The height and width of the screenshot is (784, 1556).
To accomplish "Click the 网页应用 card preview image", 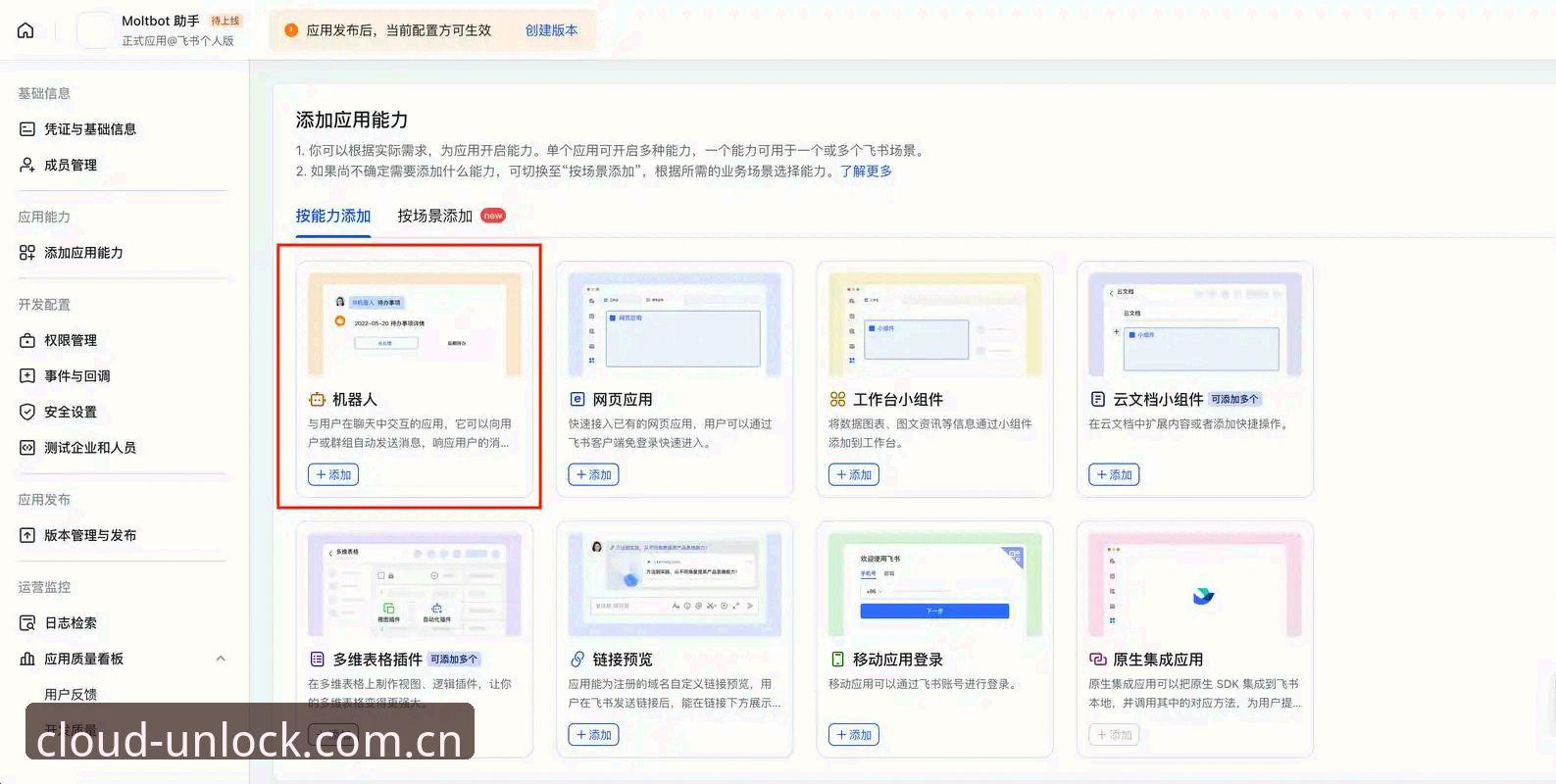I will pos(675,325).
